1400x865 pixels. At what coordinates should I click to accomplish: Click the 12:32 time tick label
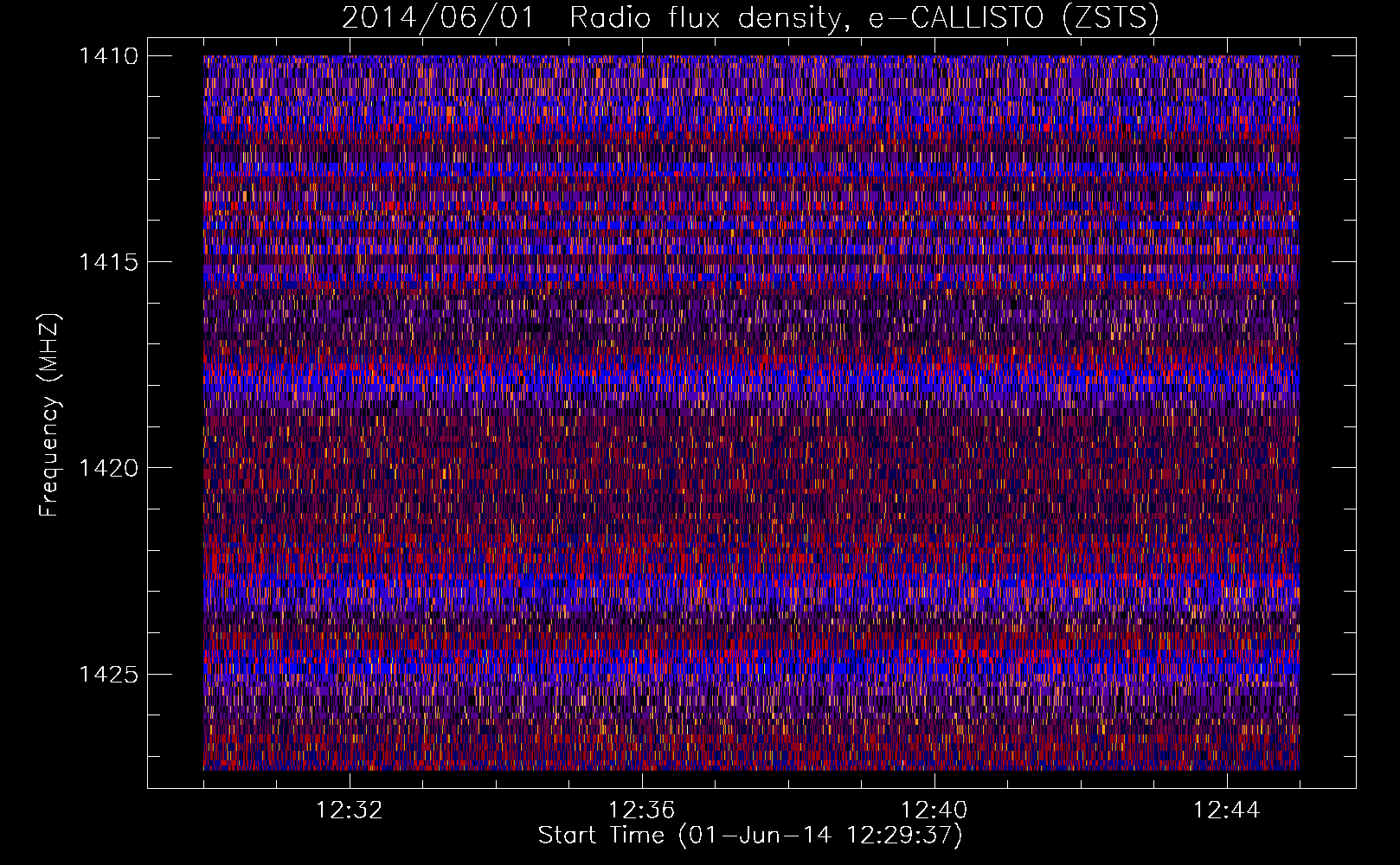click(x=350, y=811)
